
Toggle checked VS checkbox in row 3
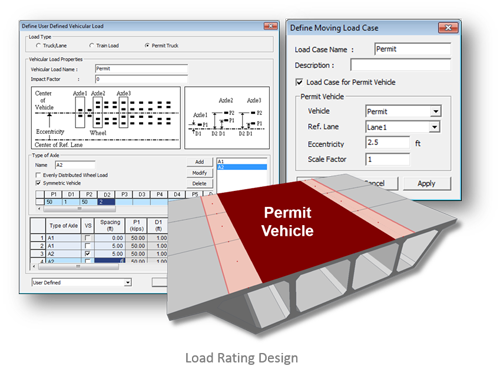coord(87,254)
